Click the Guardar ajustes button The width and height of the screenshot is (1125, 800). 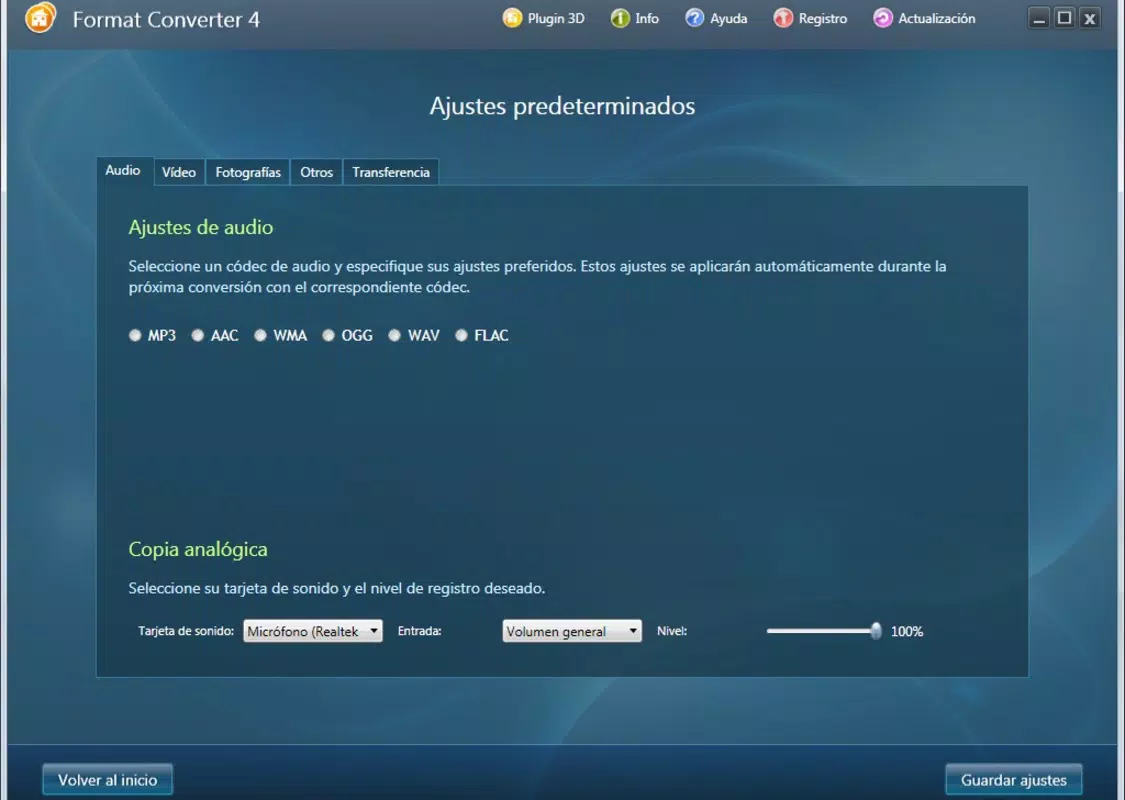1013,780
